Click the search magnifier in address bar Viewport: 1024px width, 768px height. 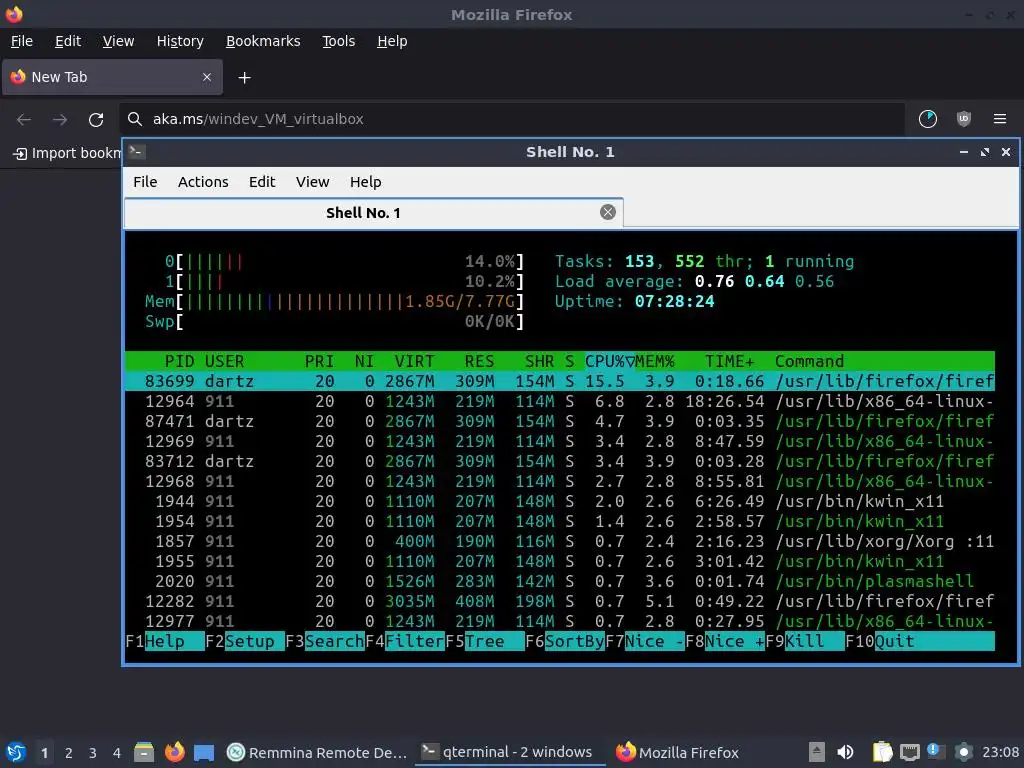pyautogui.click(x=135, y=119)
